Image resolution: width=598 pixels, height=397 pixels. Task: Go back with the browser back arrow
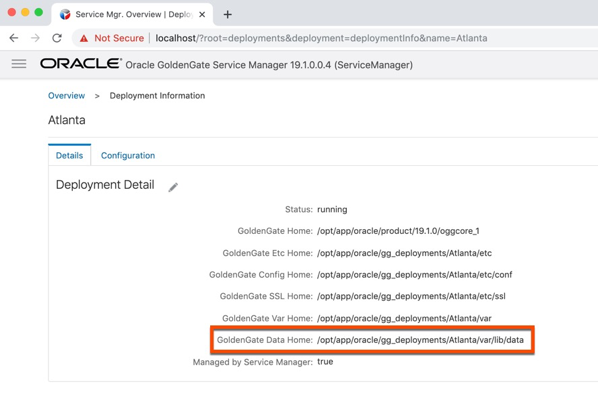[14, 38]
